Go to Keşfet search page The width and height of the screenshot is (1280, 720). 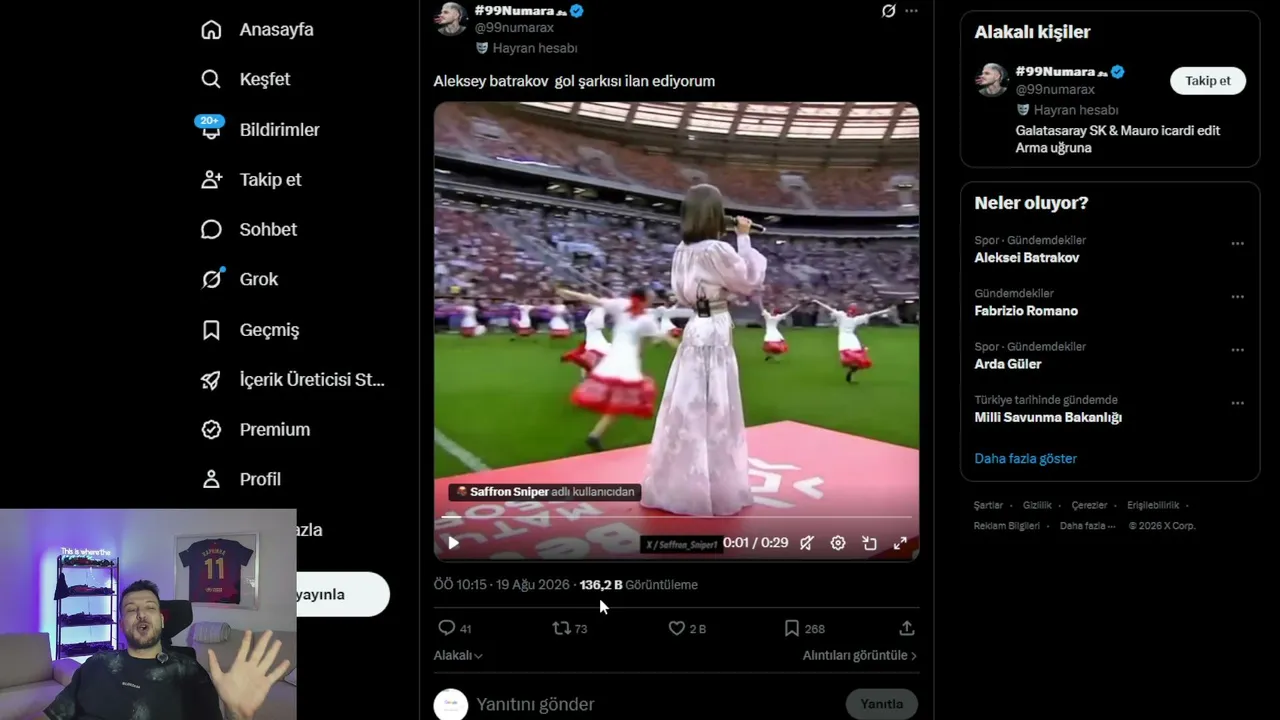click(245, 79)
